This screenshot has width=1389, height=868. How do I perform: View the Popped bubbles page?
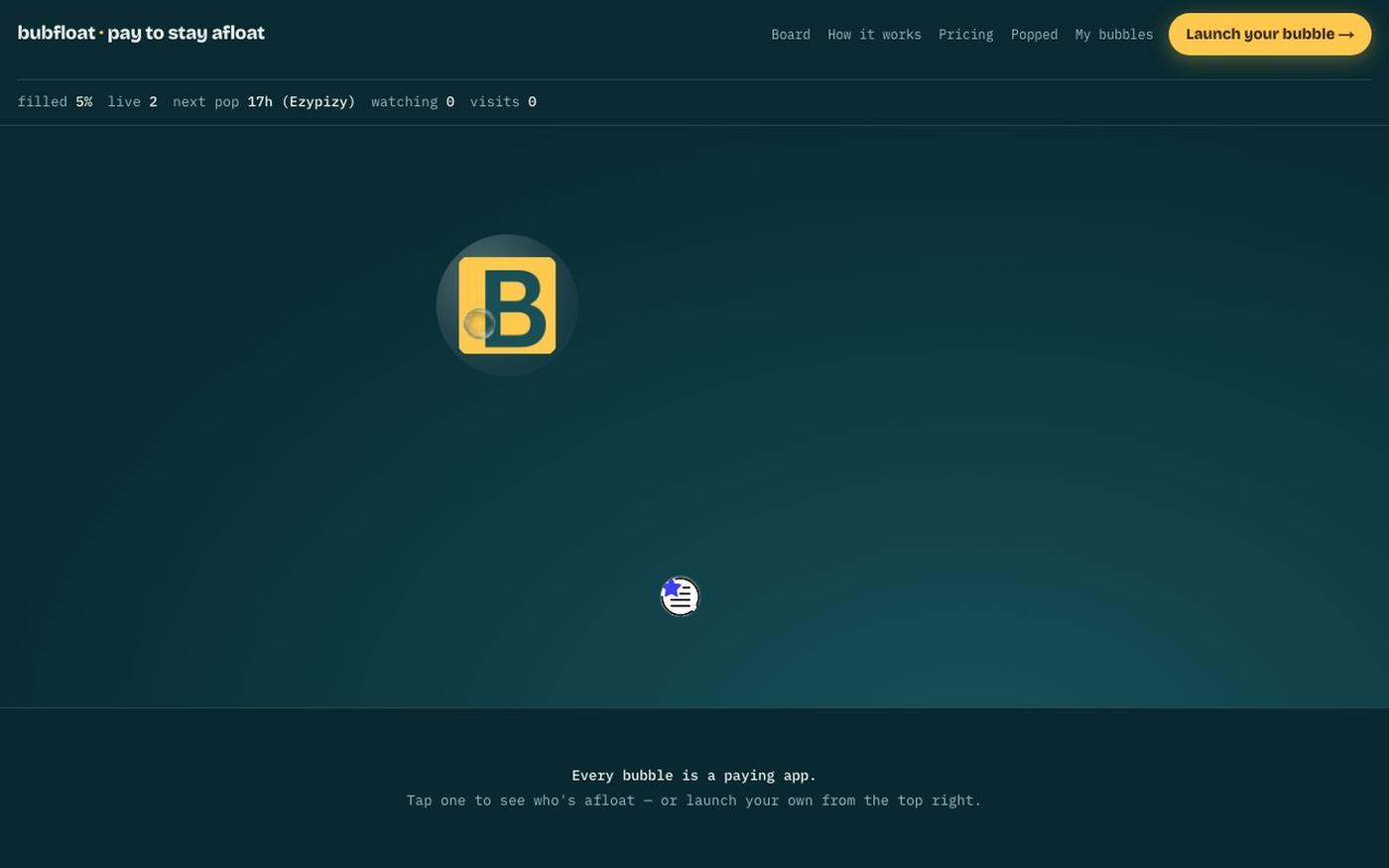1034,35
